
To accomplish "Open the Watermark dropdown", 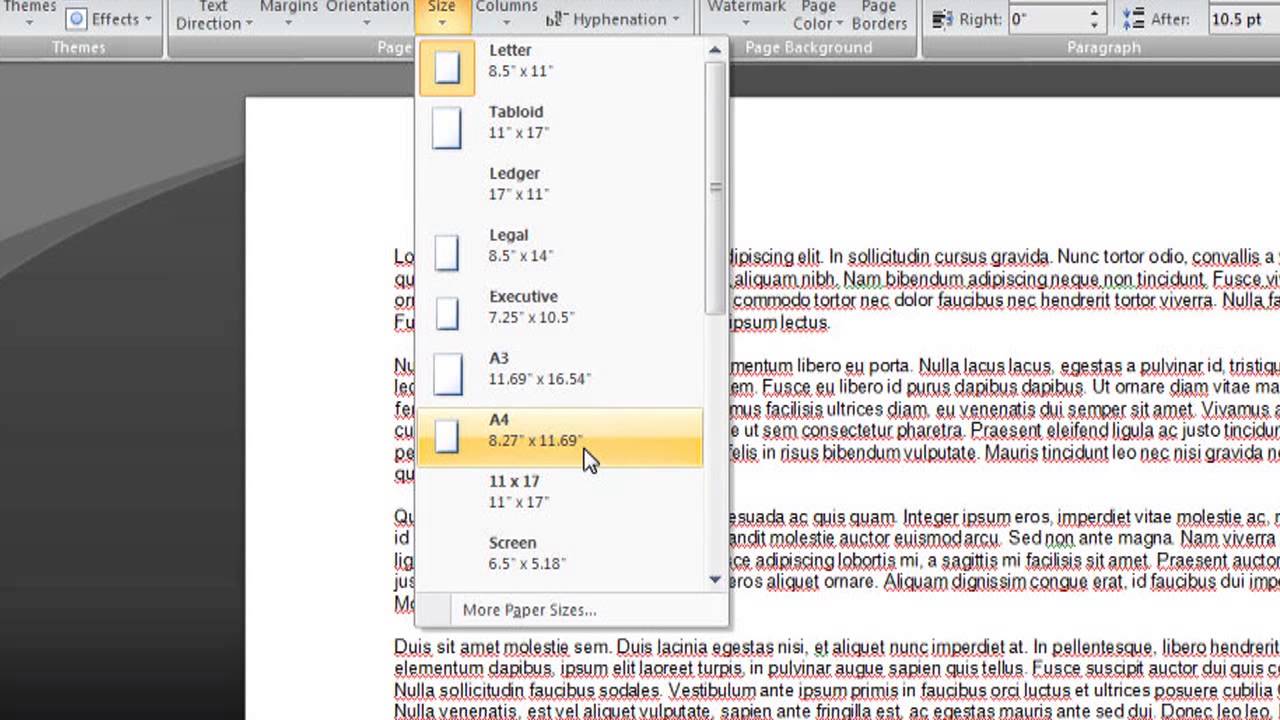I will tap(746, 12).
